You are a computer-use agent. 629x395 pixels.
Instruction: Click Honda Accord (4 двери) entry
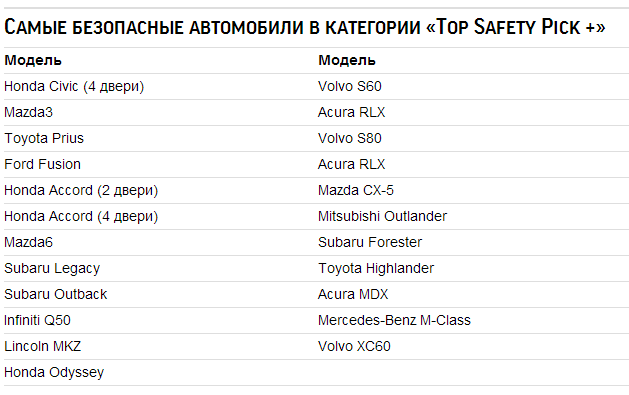point(81,217)
